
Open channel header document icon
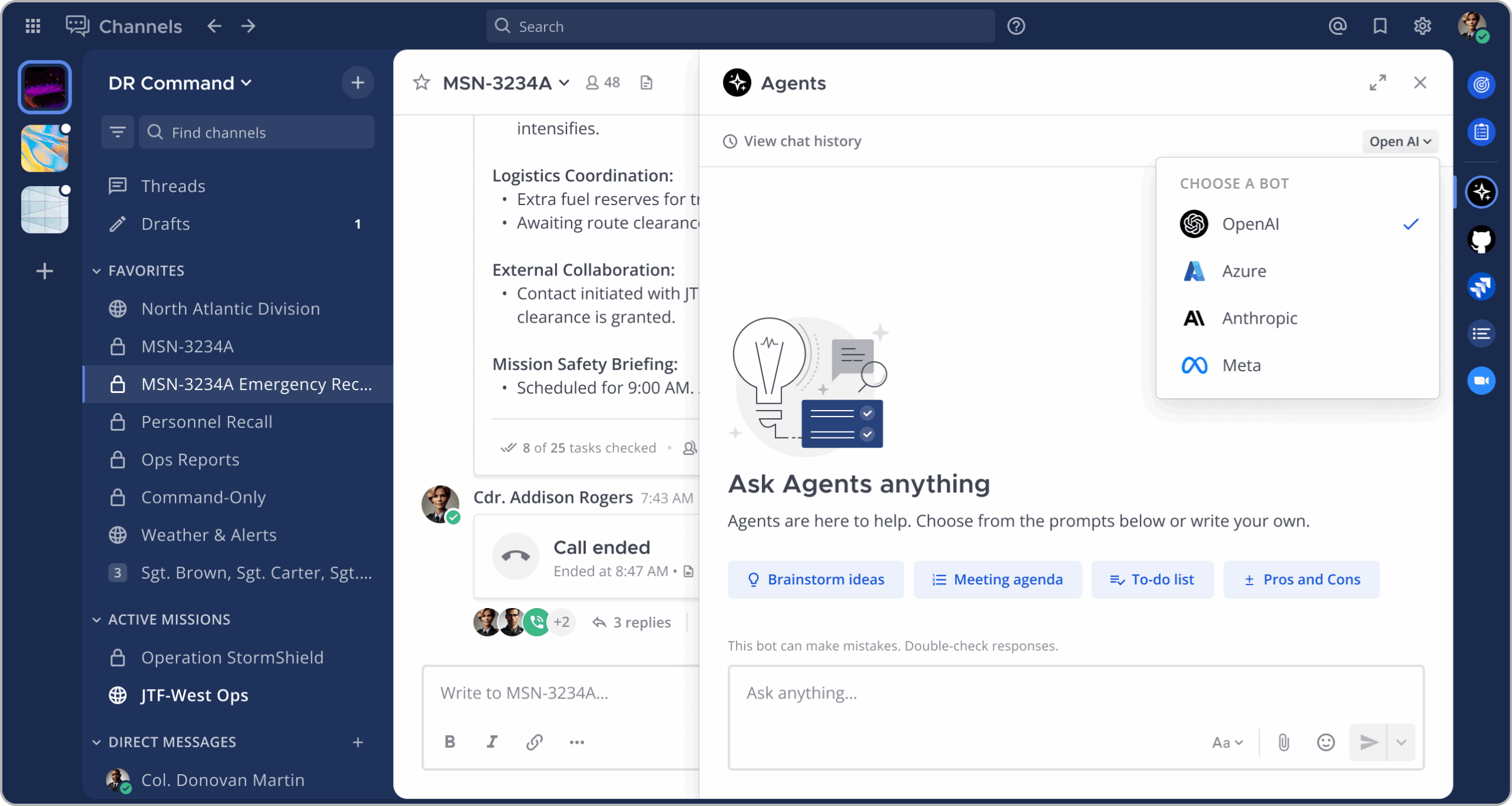pos(647,83)
